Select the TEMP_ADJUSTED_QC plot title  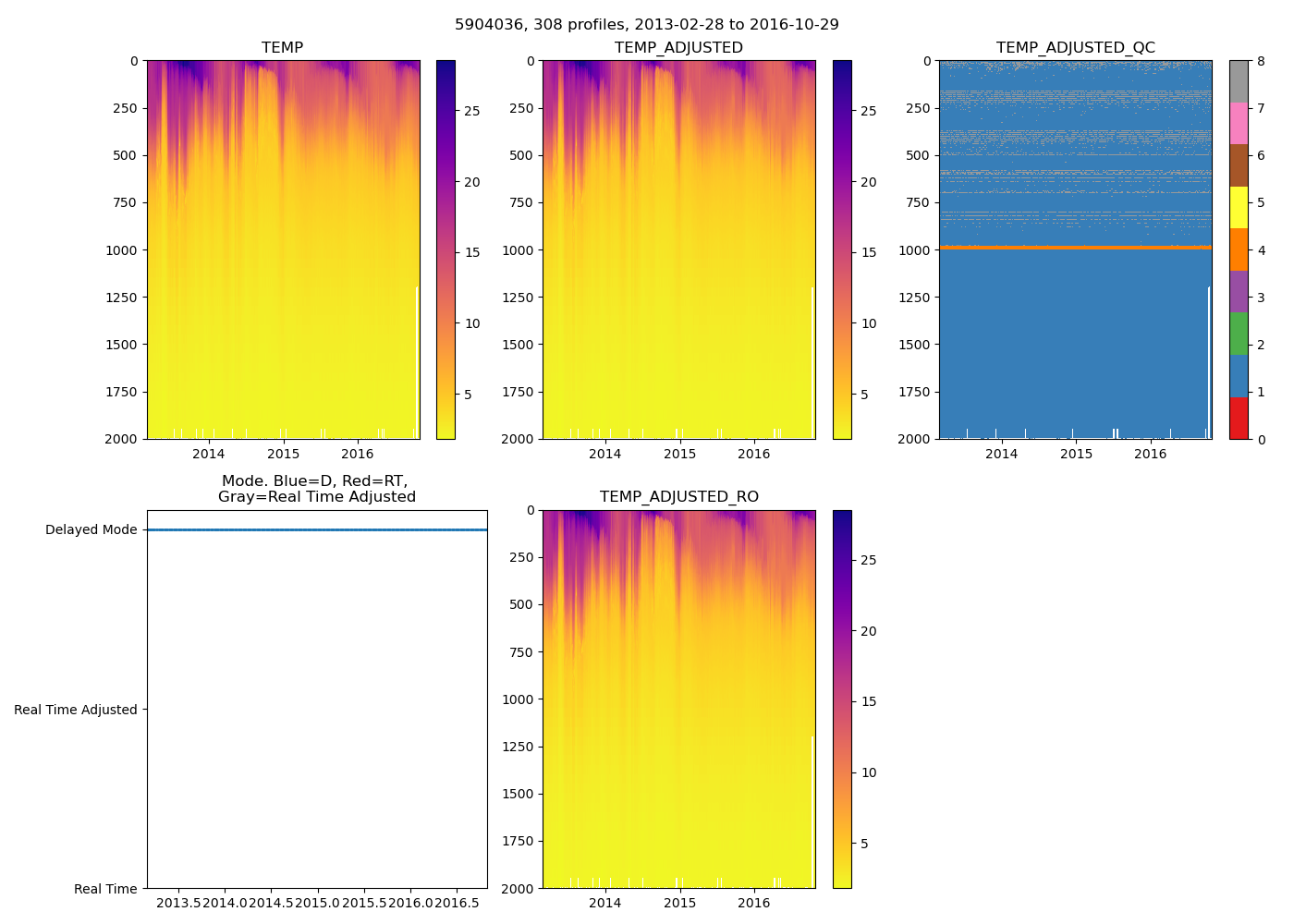pyautogui.click(x=1075, y=48)
